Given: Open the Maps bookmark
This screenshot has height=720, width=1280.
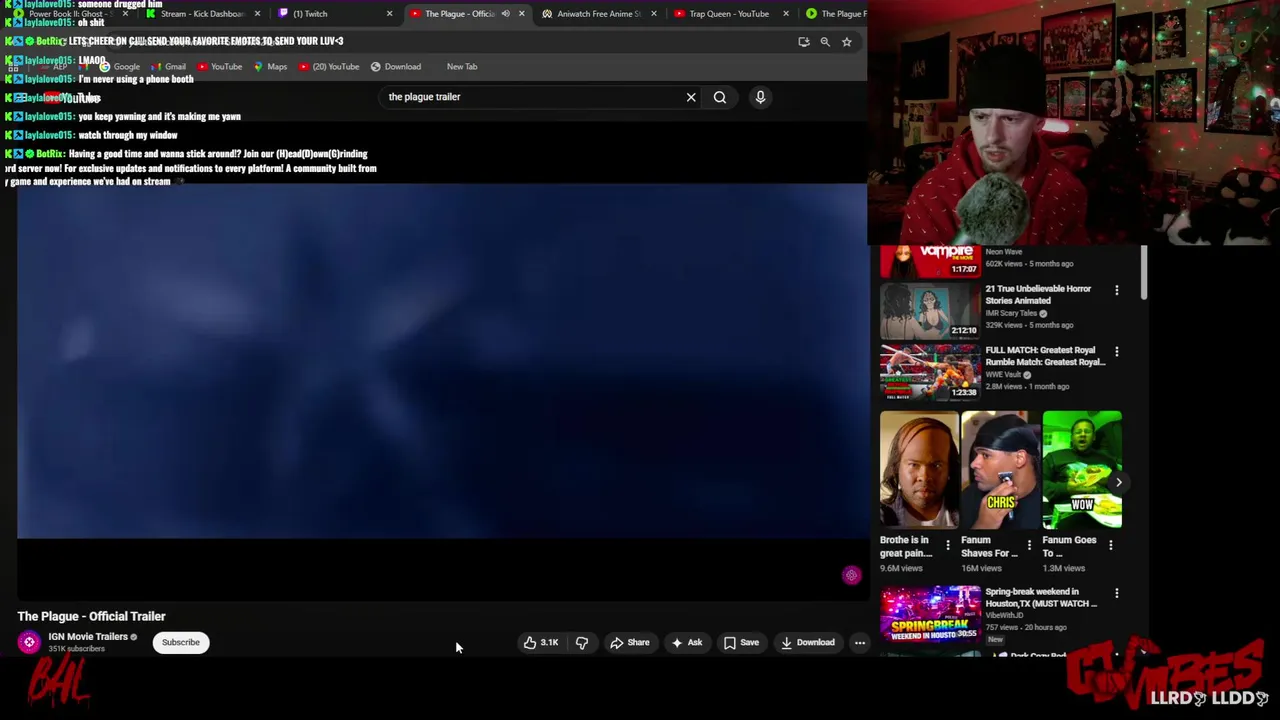Looking at the screenshot, I should pos(270,67).
